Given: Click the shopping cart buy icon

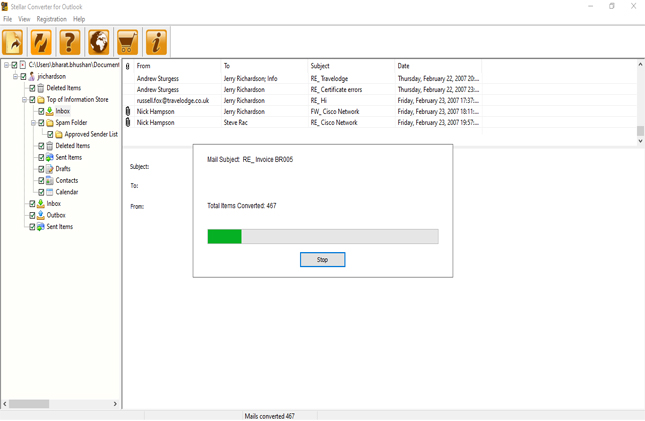Looking at the screenshot, I should click(x=128, y=42).
